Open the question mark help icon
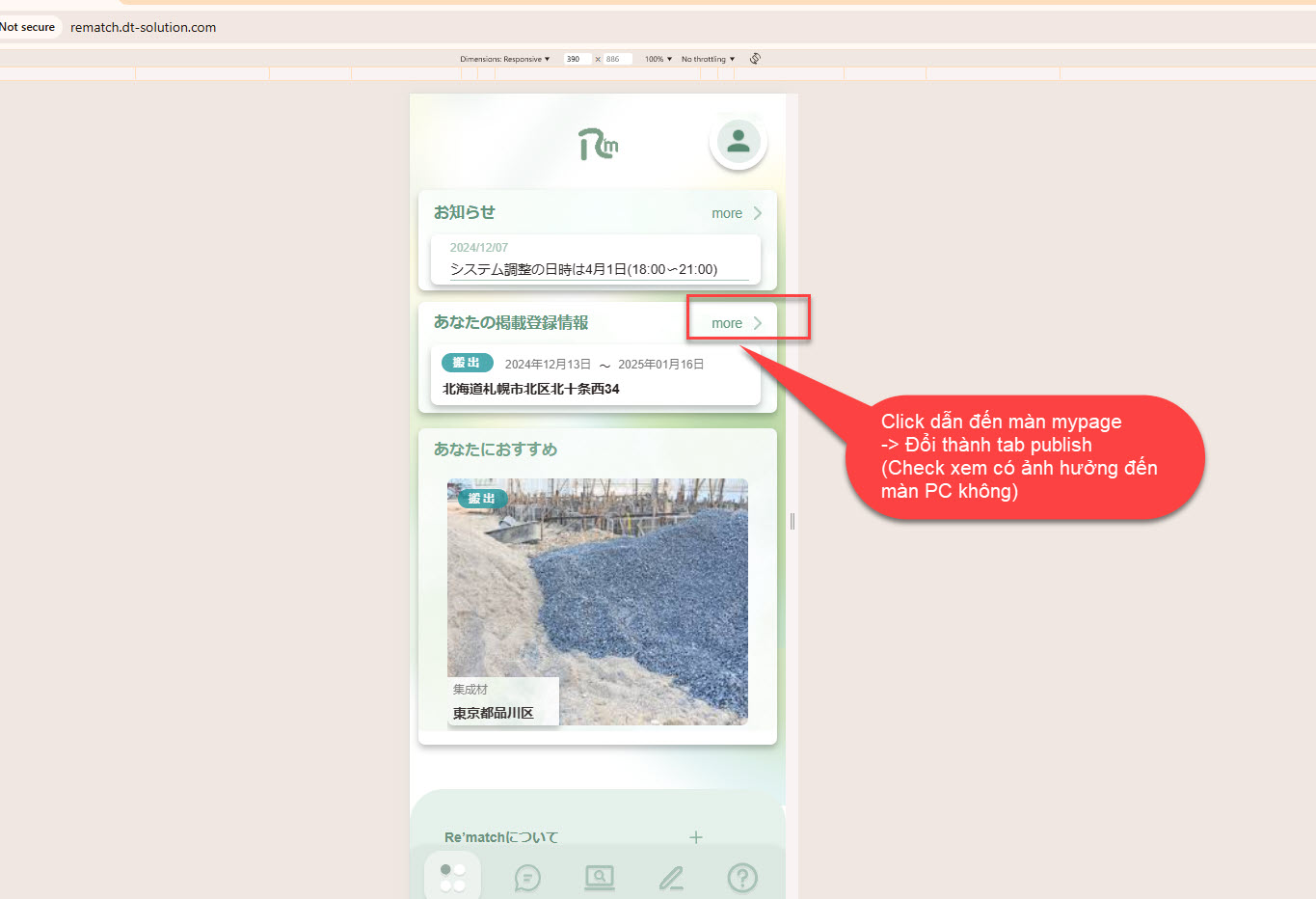The width and height of the screenshot is (1316, 899). [x=742, y=878]
